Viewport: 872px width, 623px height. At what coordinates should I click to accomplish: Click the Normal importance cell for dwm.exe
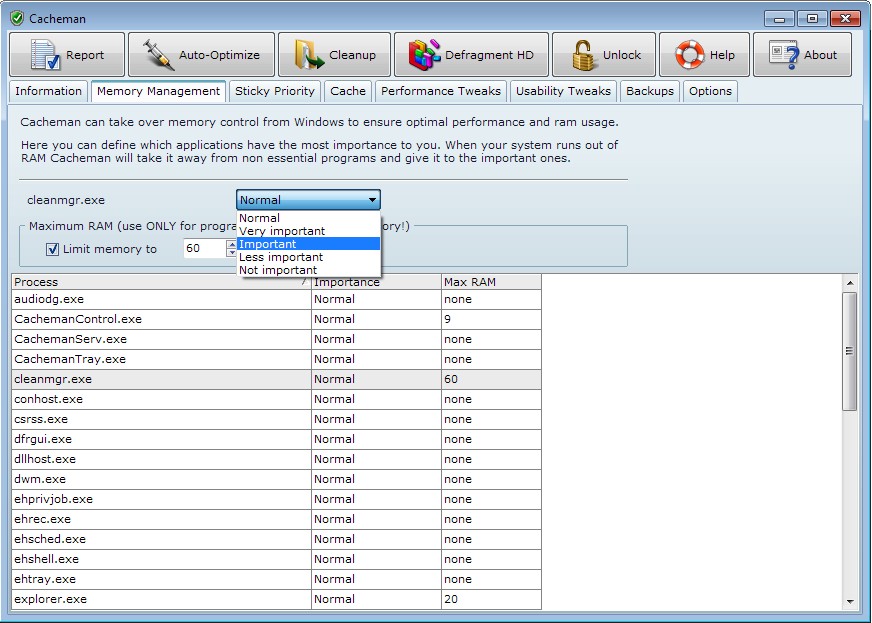pos(376,479)
